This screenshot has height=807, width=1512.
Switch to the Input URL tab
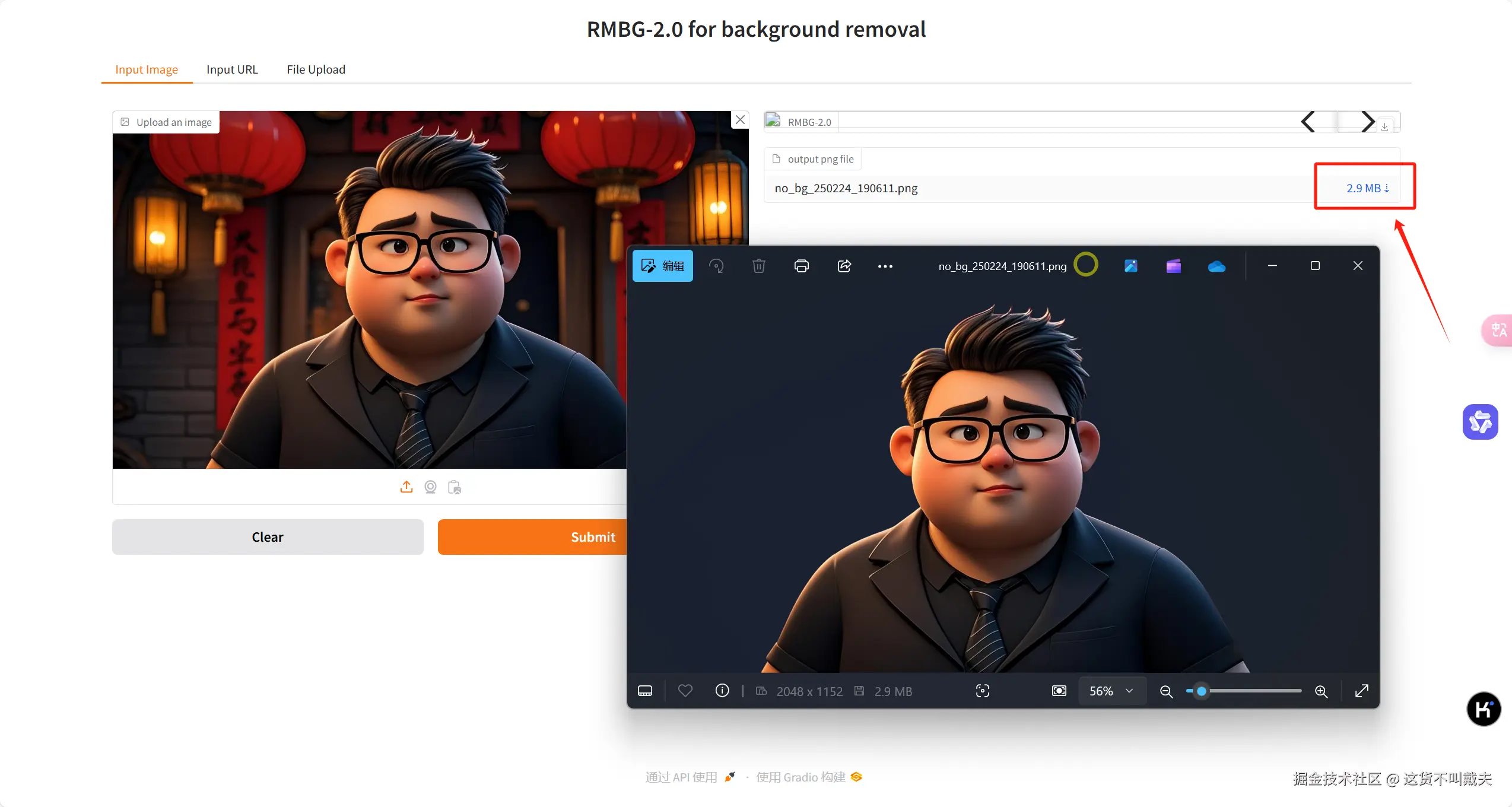[x=231, y=69]
